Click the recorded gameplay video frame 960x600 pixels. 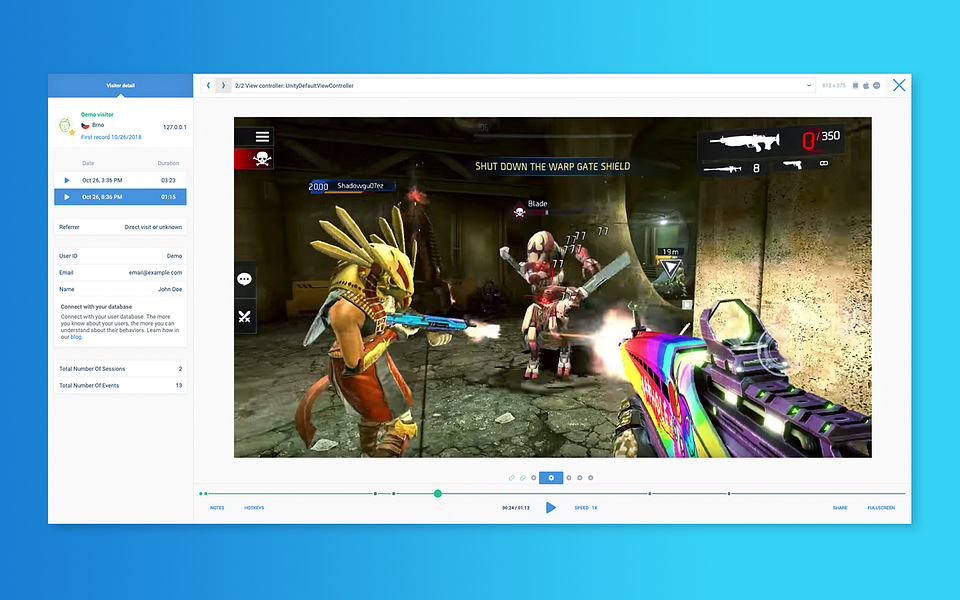click(x=552, y=287)
